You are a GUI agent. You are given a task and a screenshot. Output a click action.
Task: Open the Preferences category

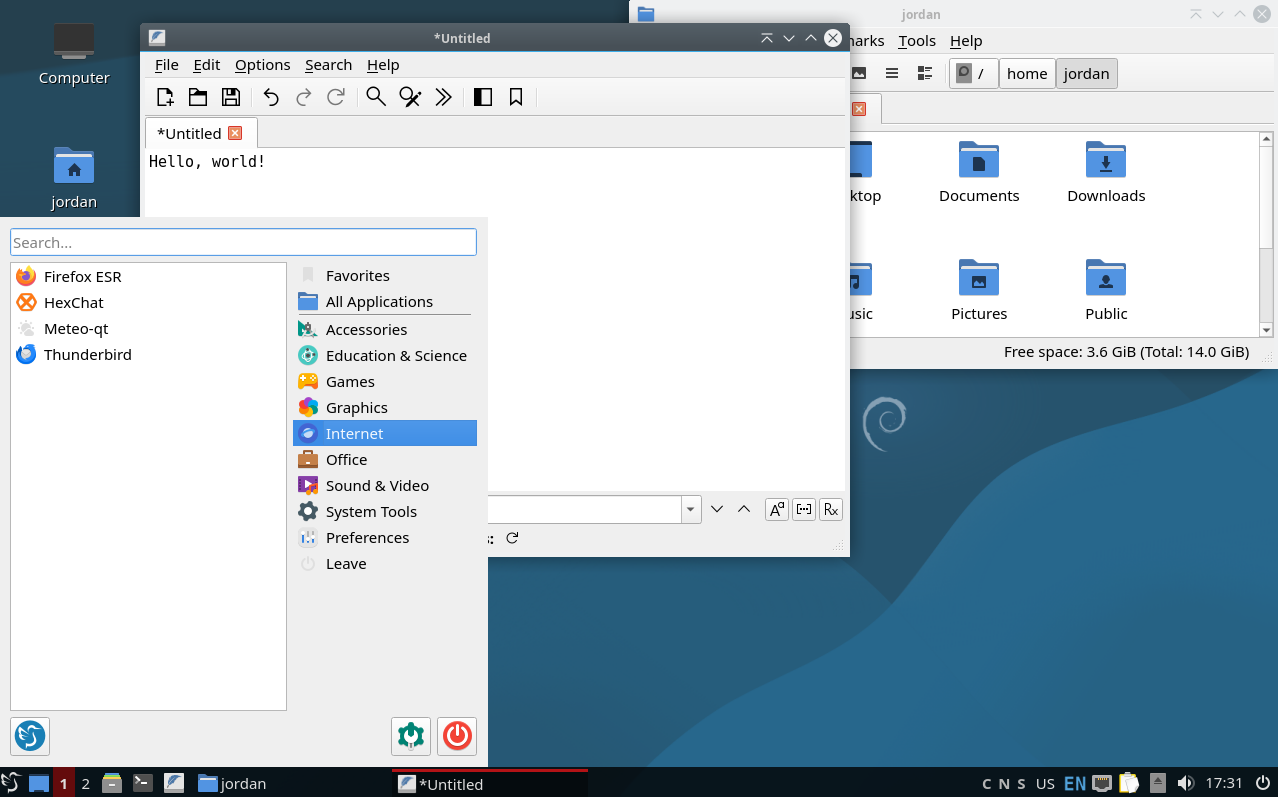pos(384,537)
